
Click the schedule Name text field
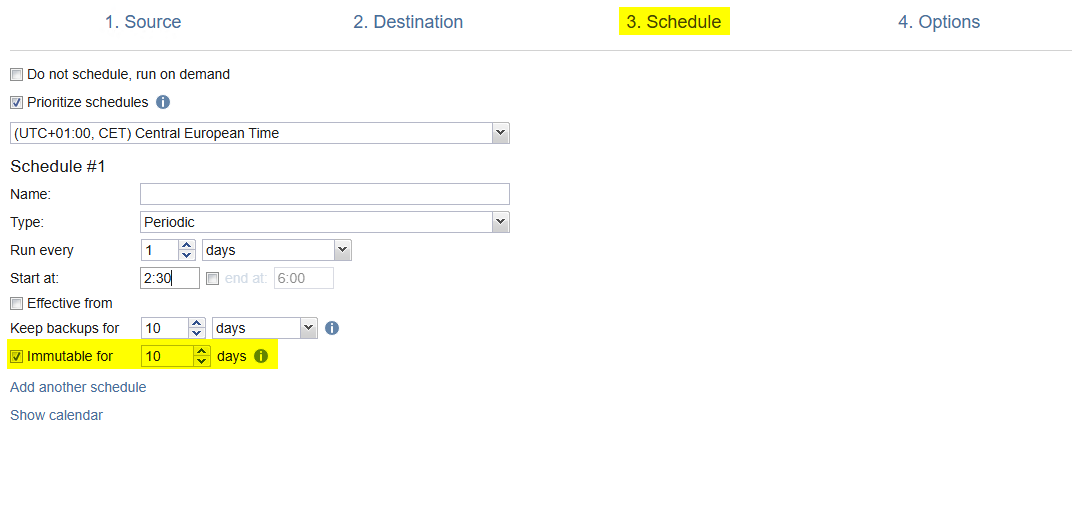point(325,194)
